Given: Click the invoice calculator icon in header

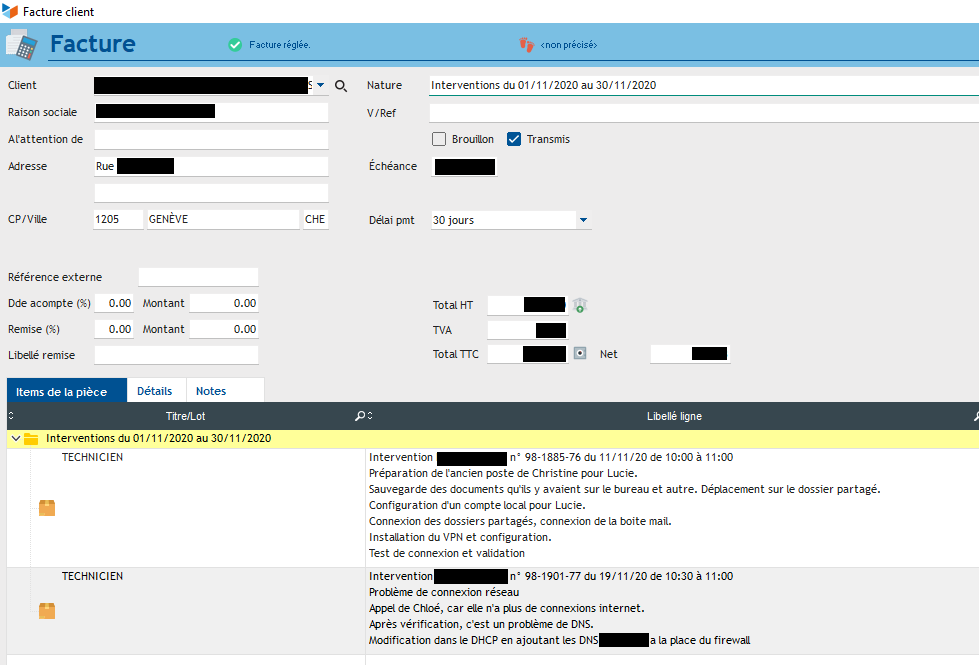Looking at the screenshot, I should pyautogui.click(x=21, y=45).
